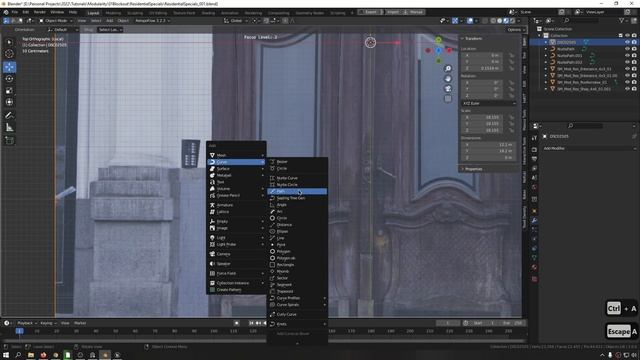This screenshot has height=360, width=640.
Task: Switch perspective/orthographic view grid icon
Action: [x=448, y=98]
